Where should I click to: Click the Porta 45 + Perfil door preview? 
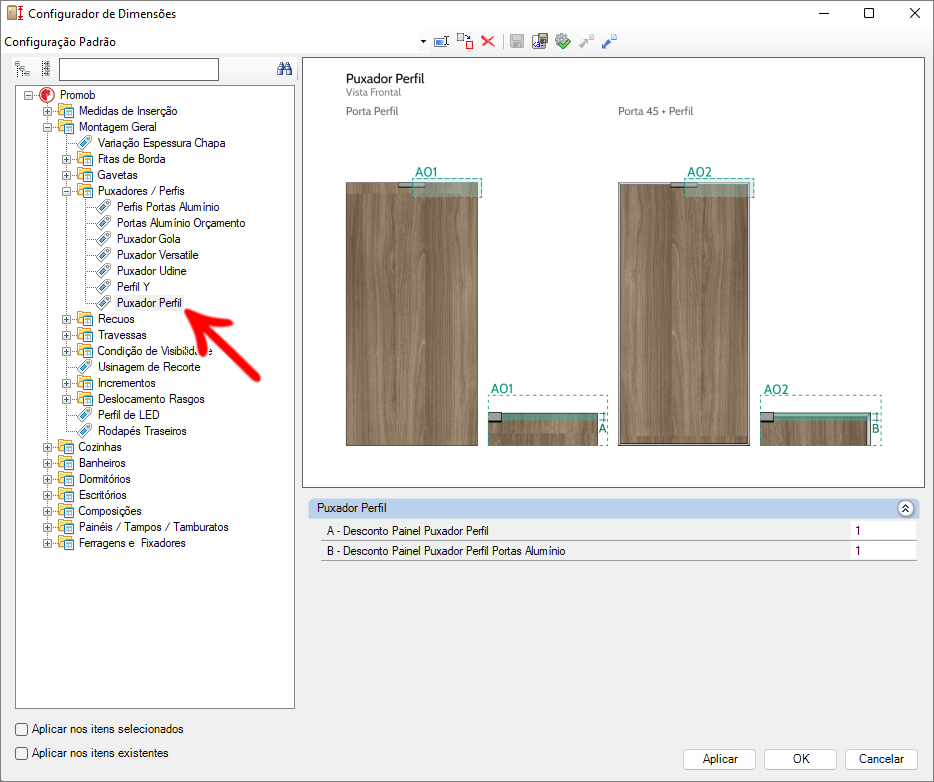[x=684, y=314]
